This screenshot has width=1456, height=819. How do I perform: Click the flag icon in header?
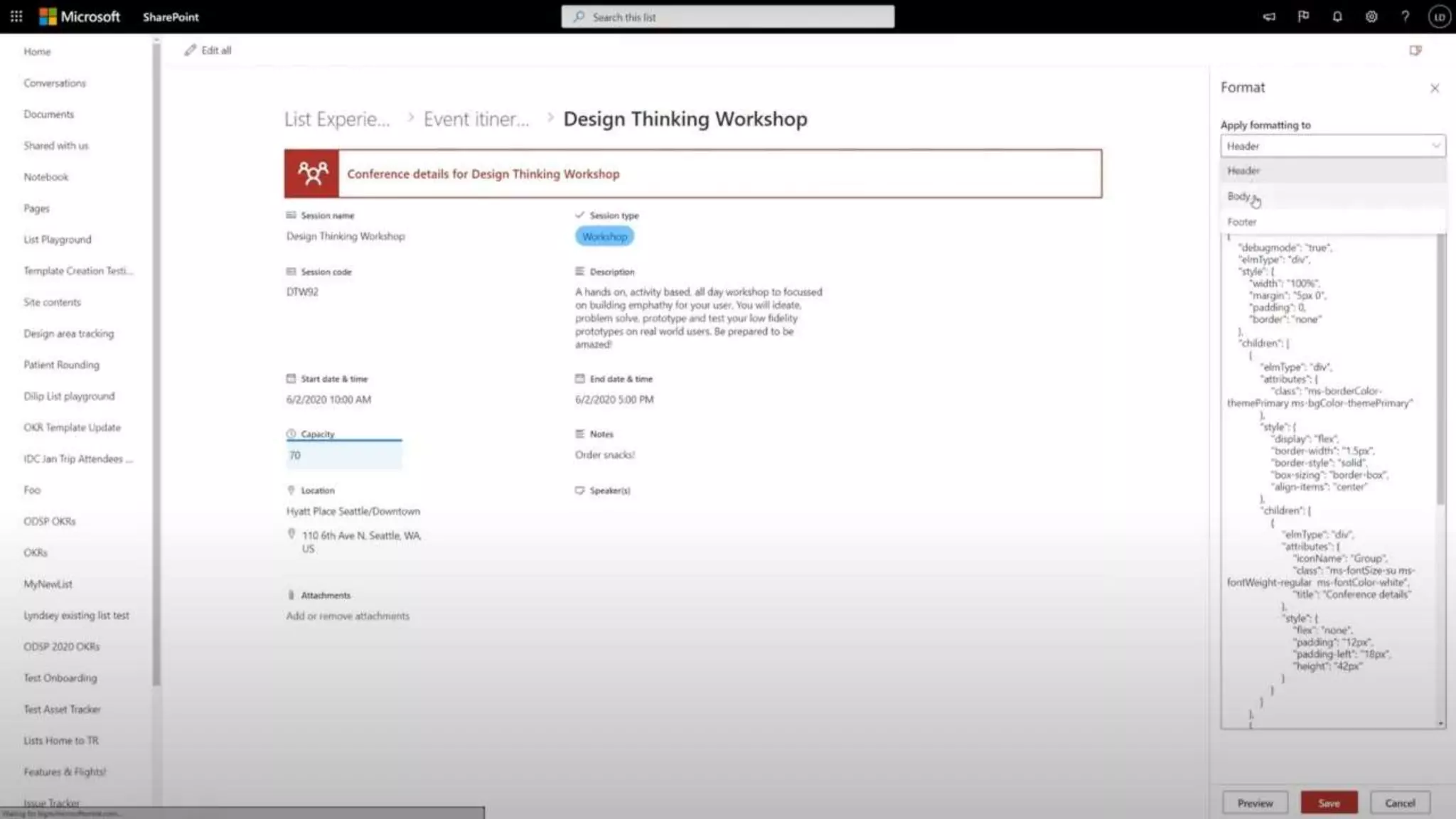(1303, 16)
